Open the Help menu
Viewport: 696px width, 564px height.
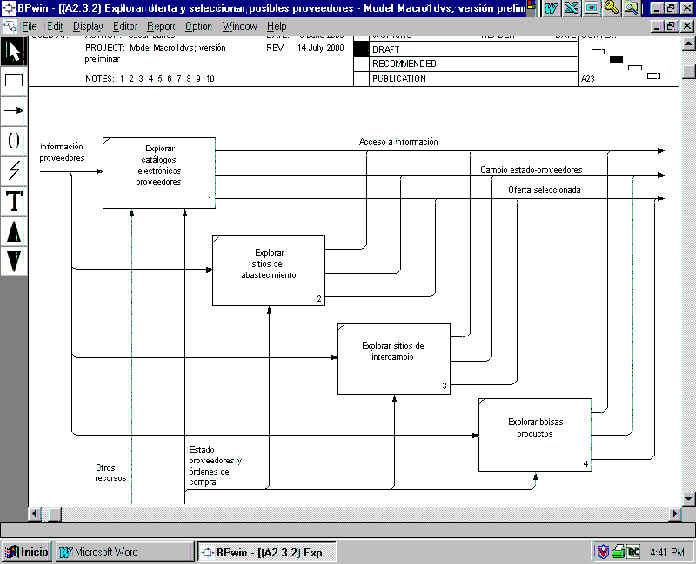point(277,27)
